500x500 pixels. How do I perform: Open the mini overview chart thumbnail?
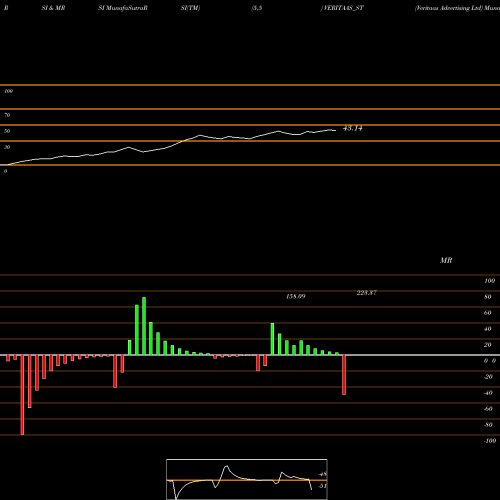247,479
